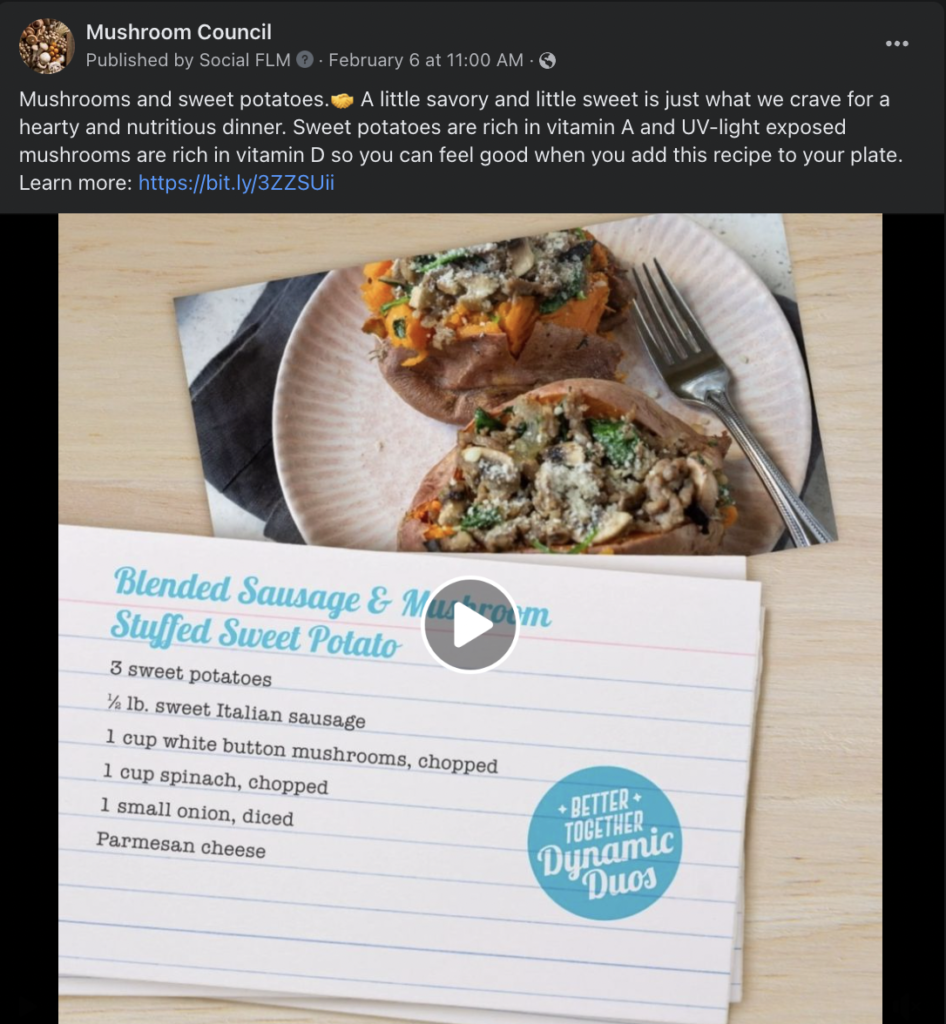Follow the bit.ly Learn more link
The width and height of the screenshot is (946, 1024).
point(236,183)
